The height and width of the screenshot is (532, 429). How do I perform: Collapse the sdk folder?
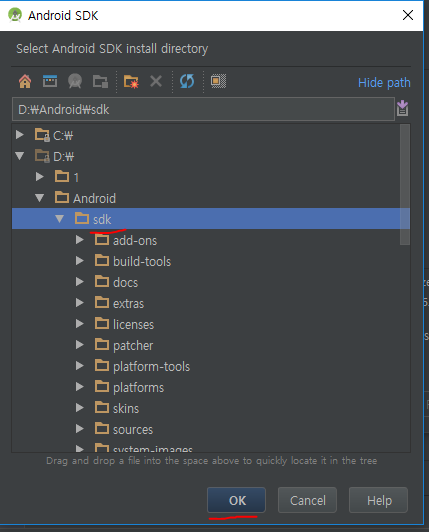60,219
